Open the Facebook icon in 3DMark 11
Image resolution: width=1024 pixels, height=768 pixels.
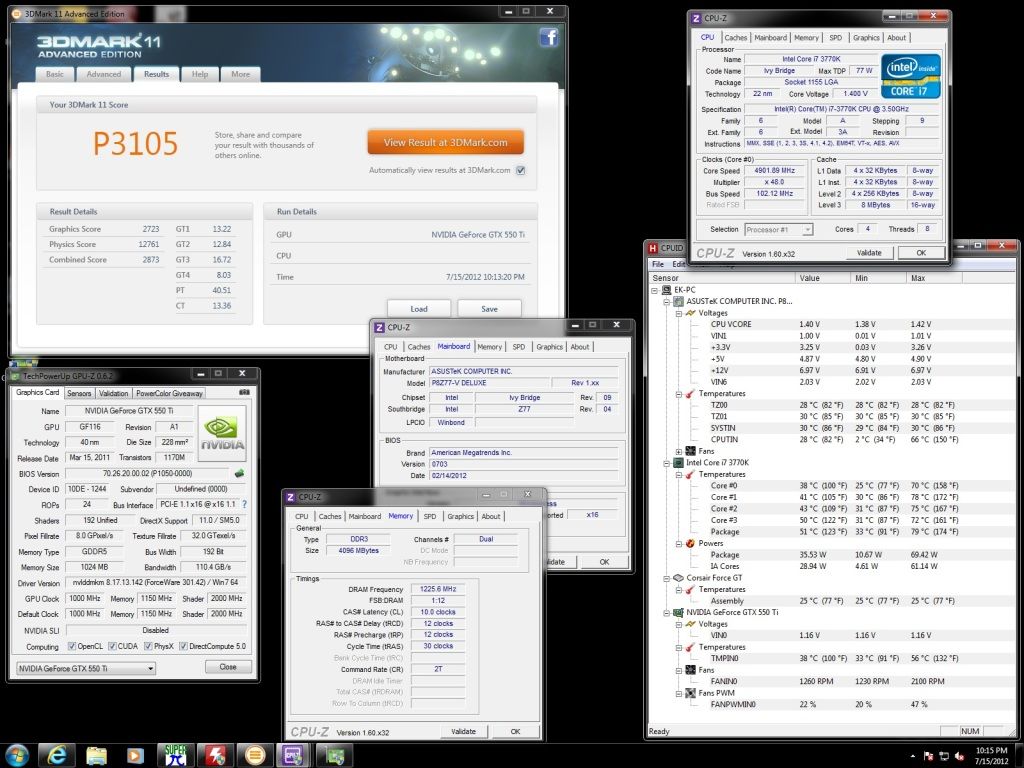549,38
